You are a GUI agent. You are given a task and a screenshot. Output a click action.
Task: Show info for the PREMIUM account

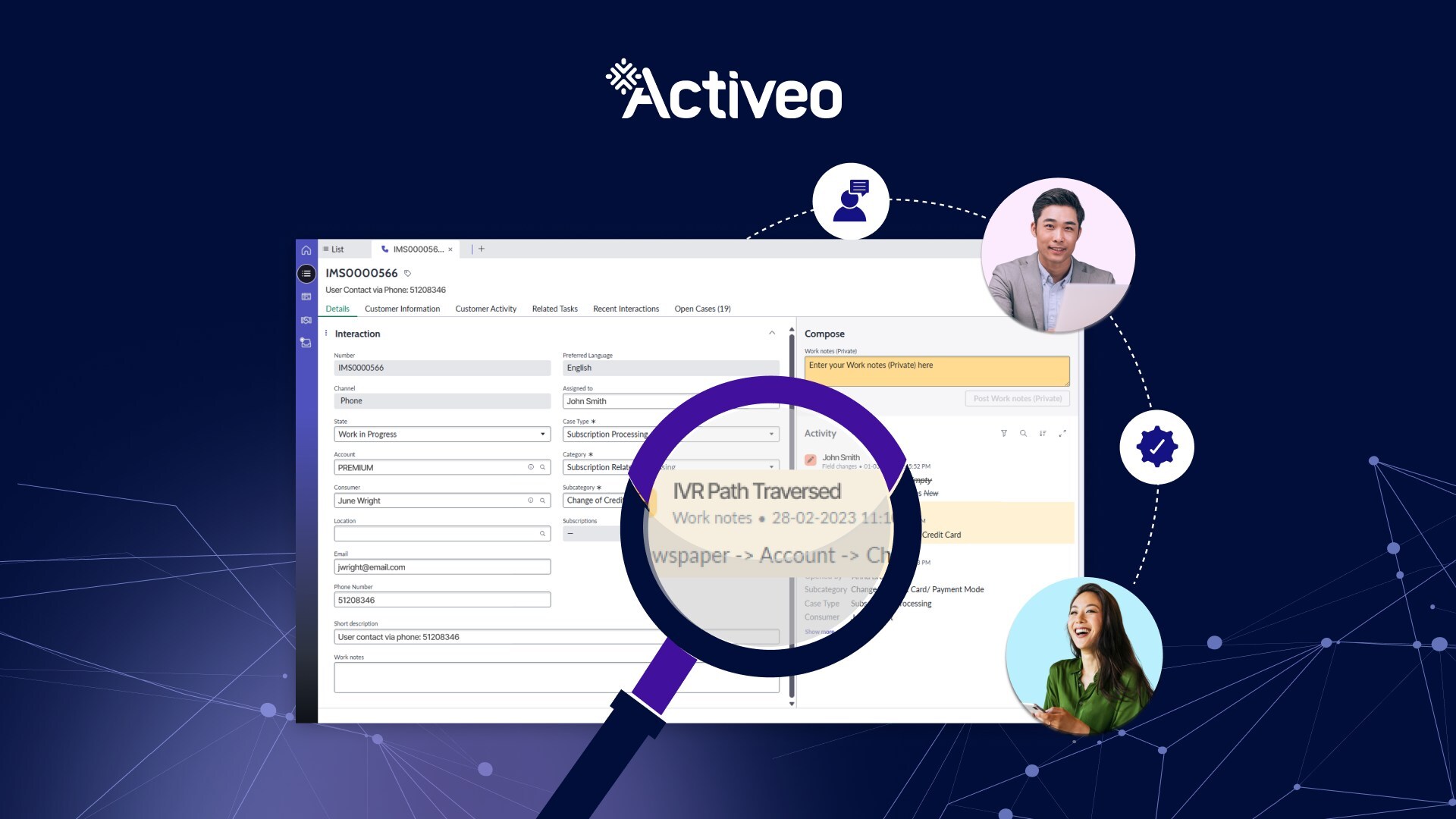(531, 467)
